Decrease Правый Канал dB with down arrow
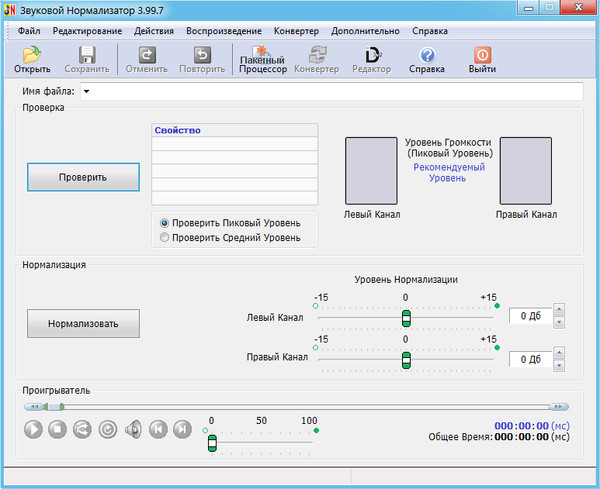 click(558, 366)
